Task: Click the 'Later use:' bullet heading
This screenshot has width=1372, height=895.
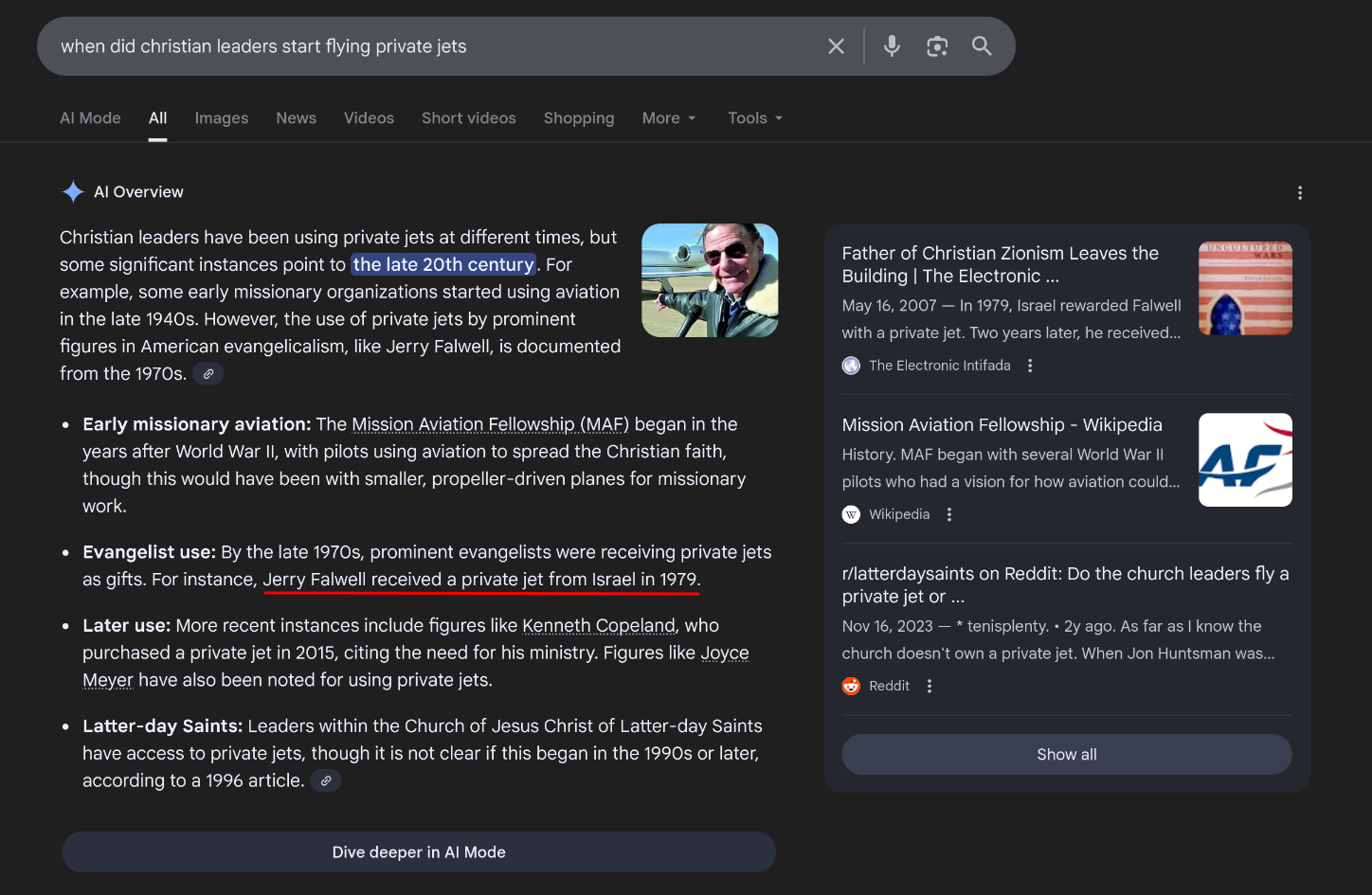Action: [127, 626]
